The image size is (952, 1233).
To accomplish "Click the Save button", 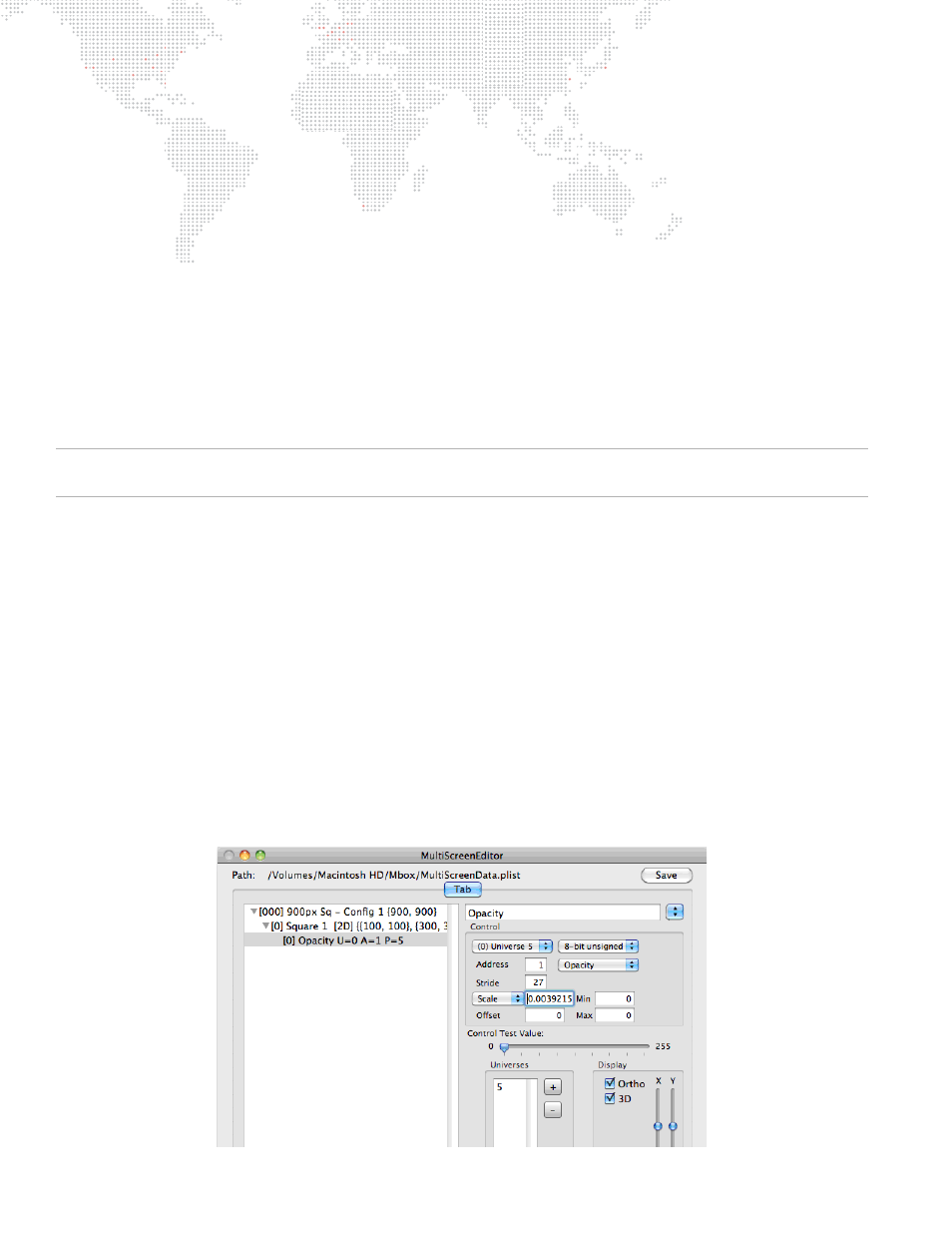I will coord(666,876).
